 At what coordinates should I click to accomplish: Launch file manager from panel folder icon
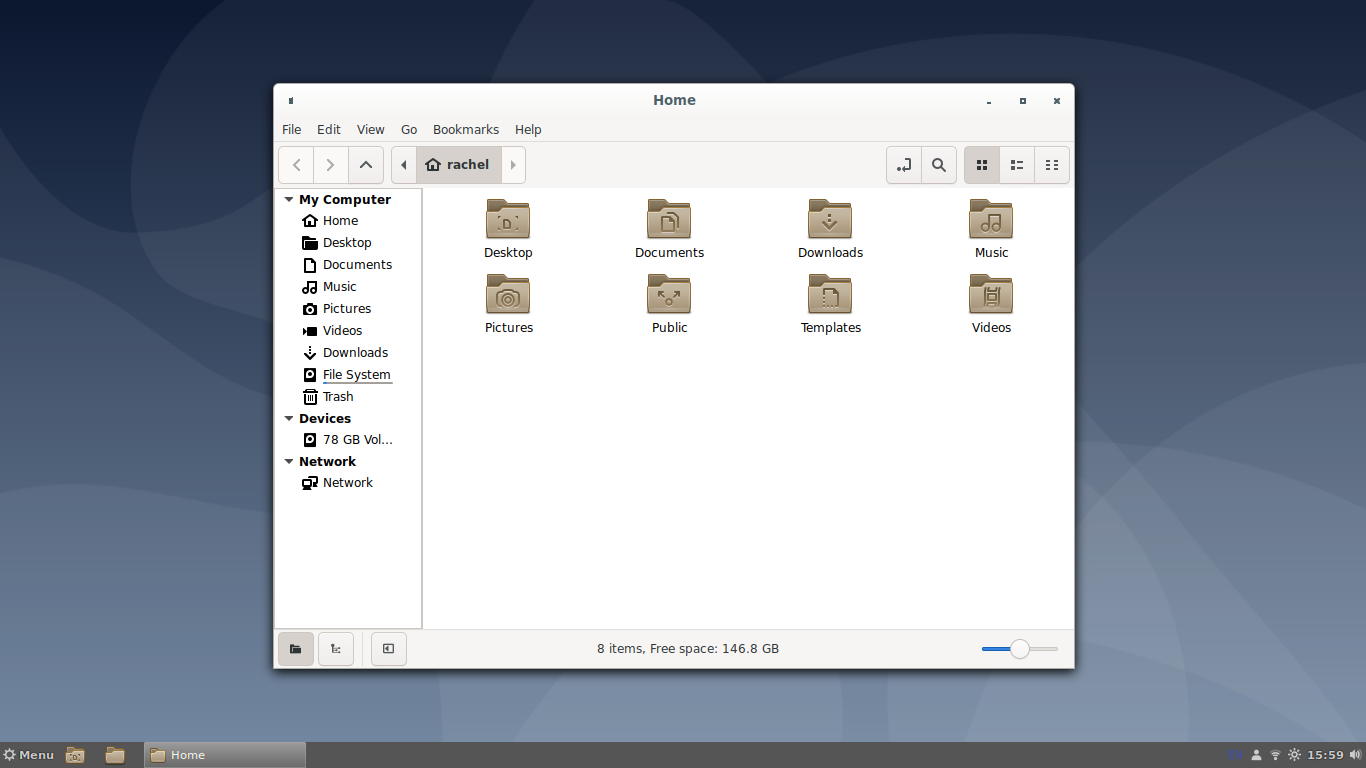tap(115, 755)
